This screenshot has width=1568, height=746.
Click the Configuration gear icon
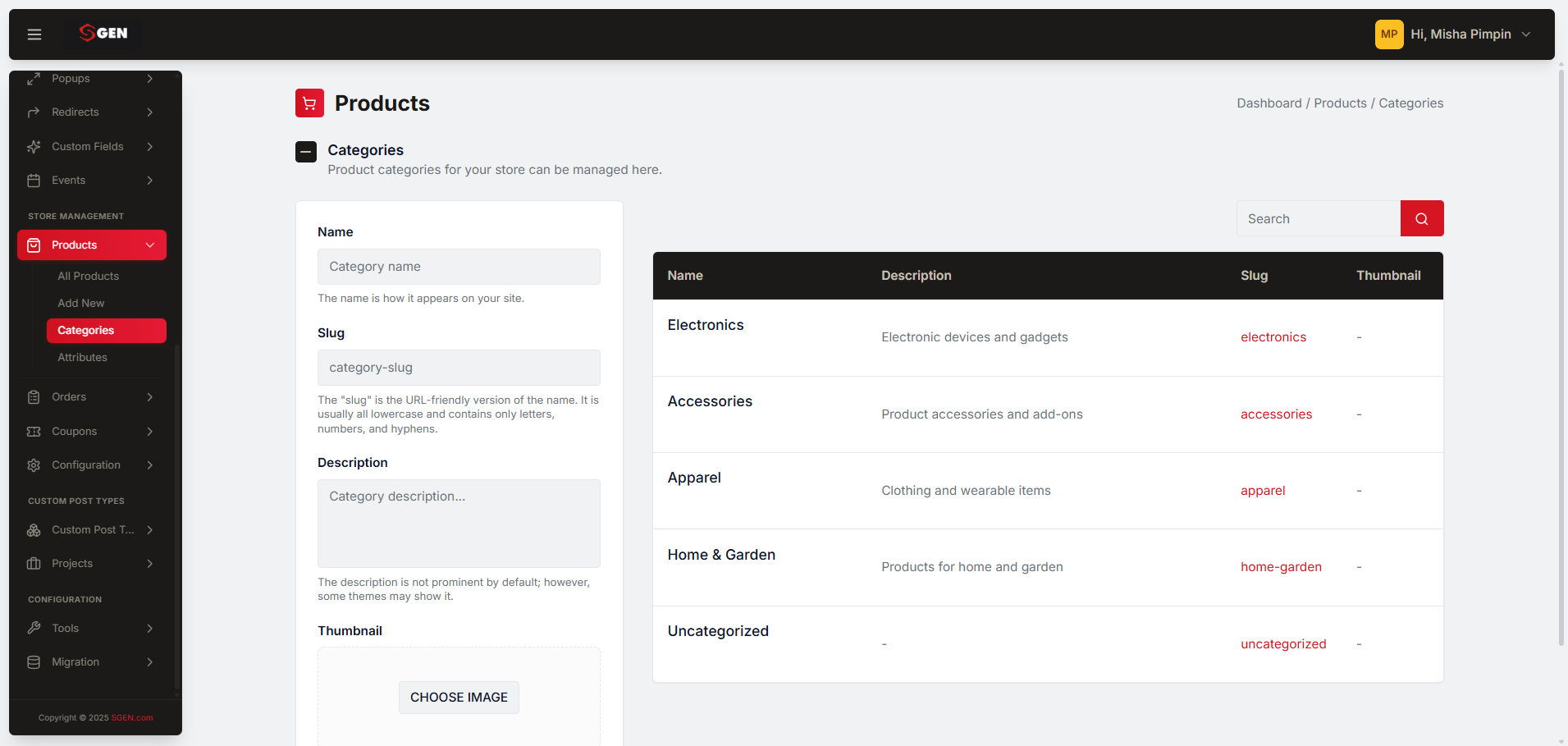tap(34, 465)
